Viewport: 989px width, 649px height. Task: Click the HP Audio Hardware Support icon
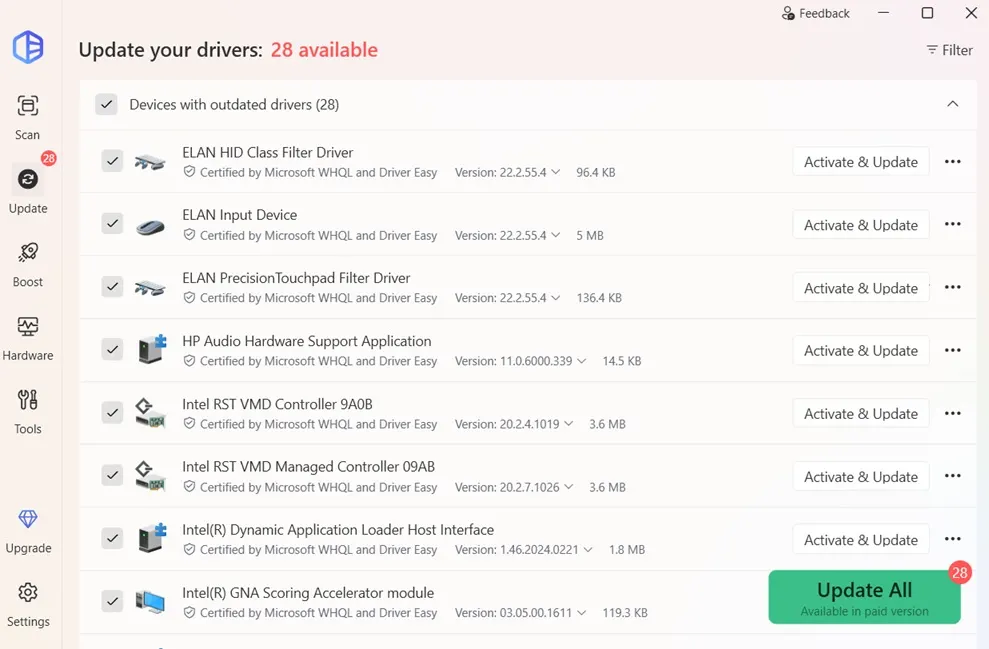152,349
